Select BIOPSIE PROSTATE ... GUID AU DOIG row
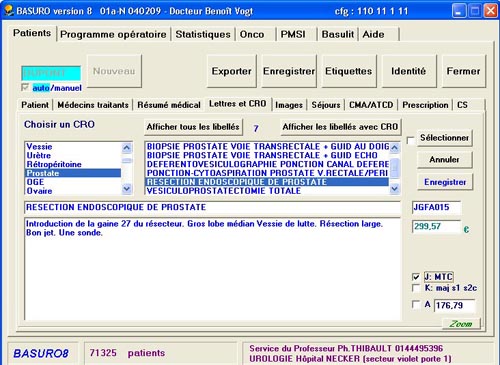Screen dimensions: 500x365 pyautogui.click(x=267, y=147)
